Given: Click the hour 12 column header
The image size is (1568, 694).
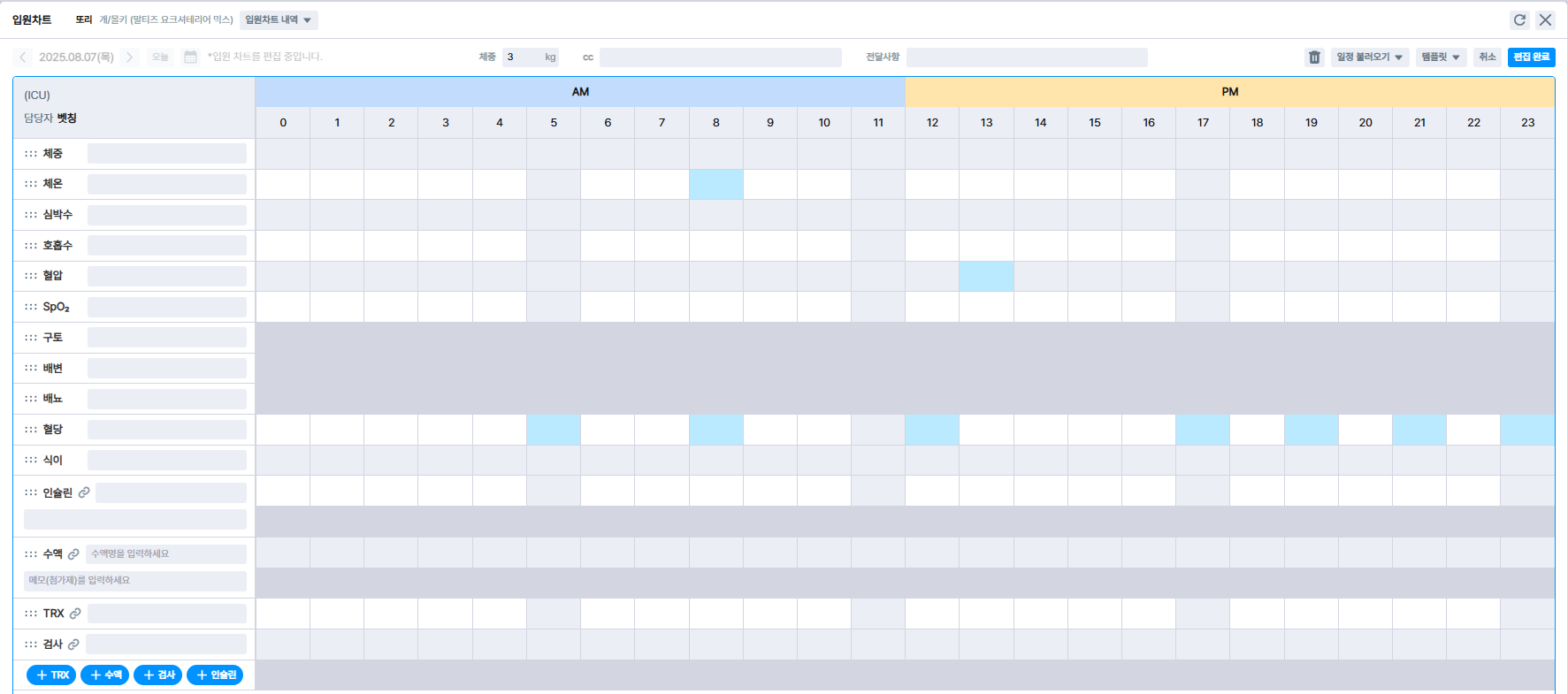Looking at the screenshot, I should click(932, 123).
